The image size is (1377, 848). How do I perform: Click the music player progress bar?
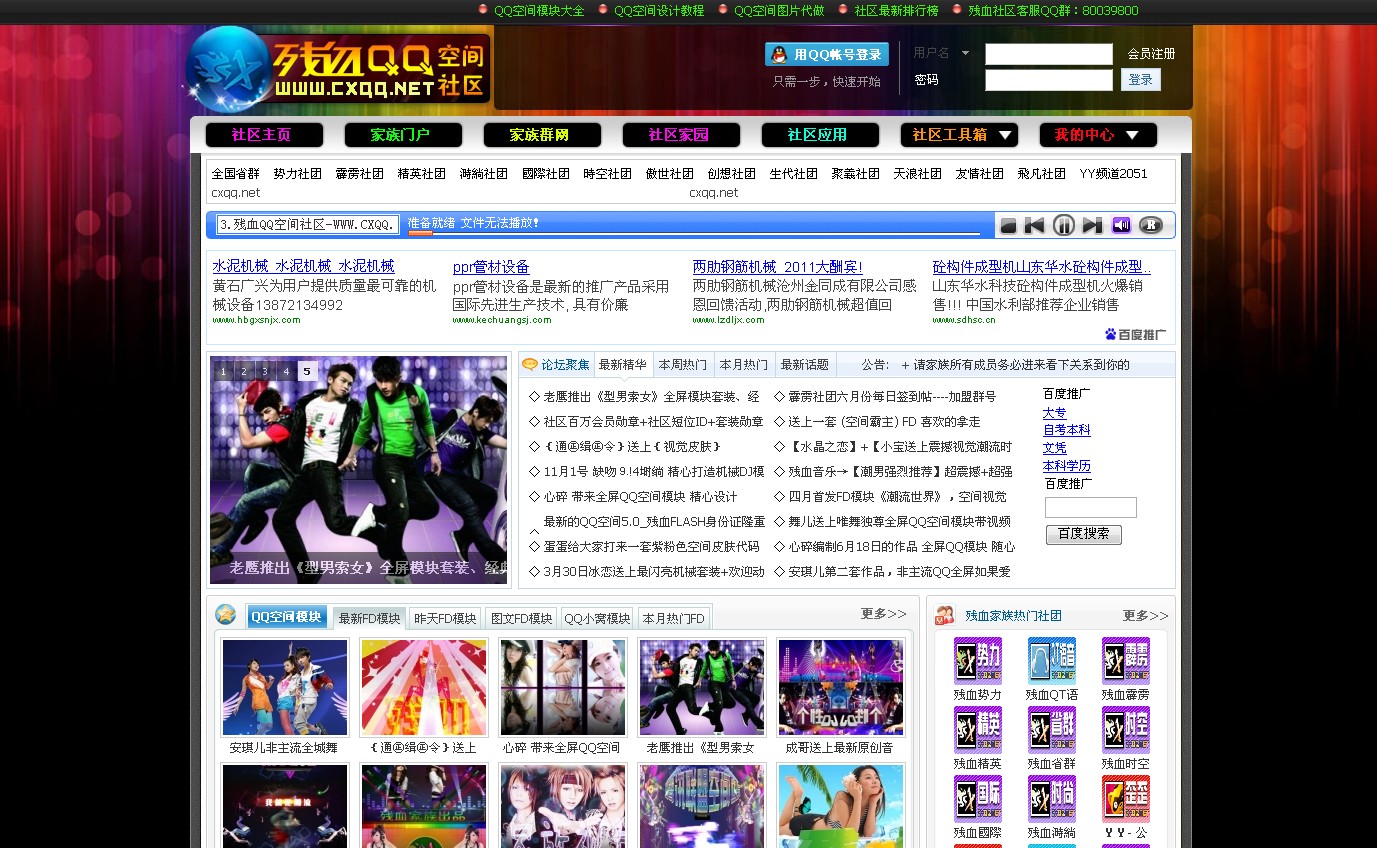[x=692, y=233]
